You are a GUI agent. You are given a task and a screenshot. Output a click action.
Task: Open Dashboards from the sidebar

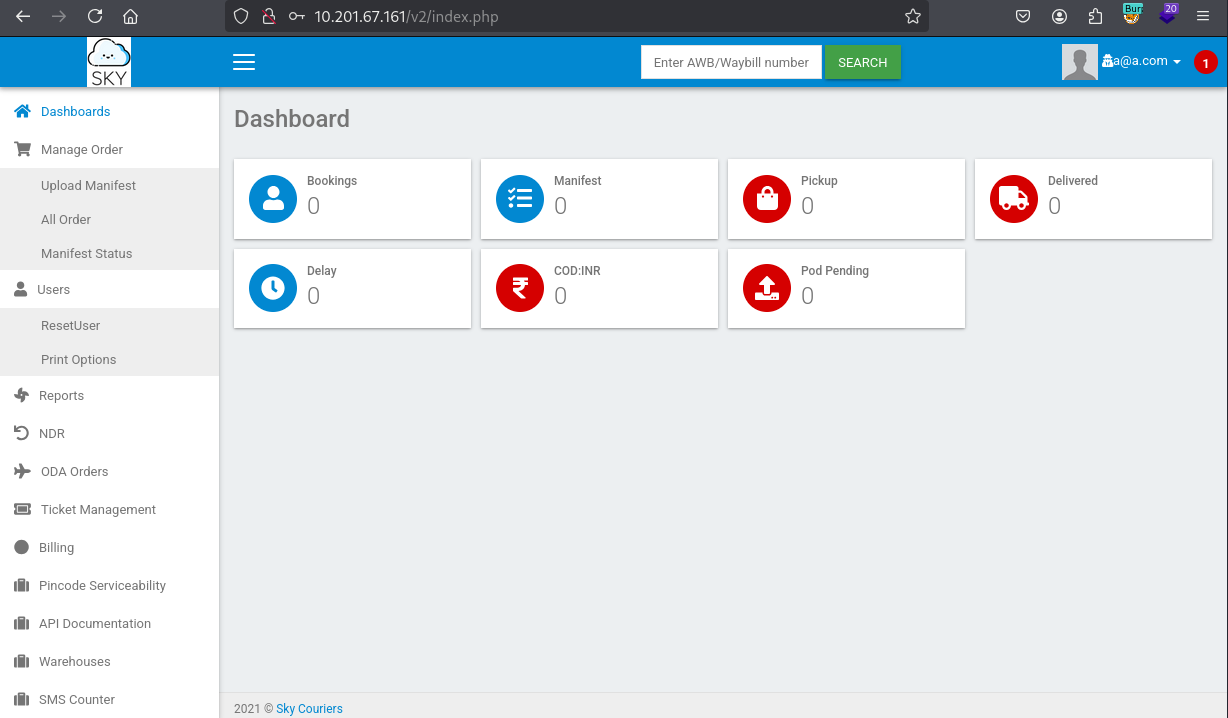click(109, 111)
